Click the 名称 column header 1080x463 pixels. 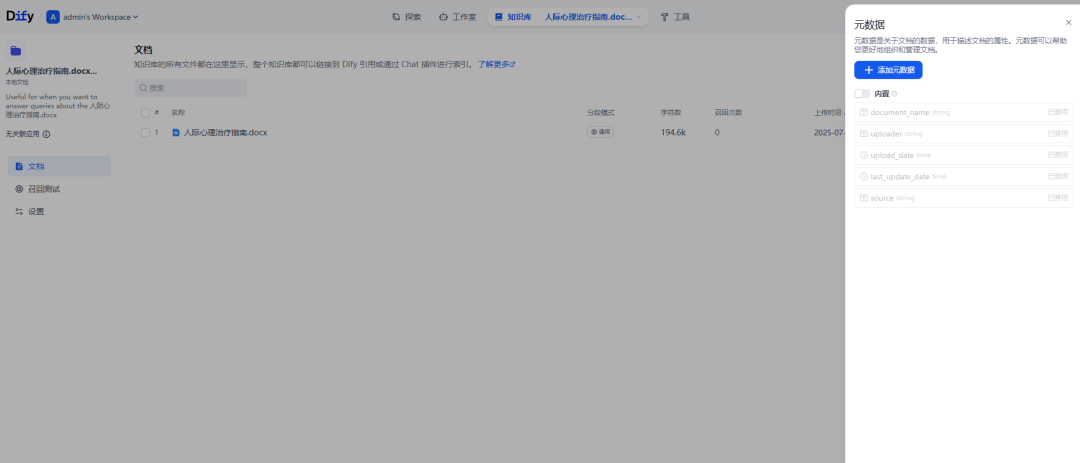[178, 113]
